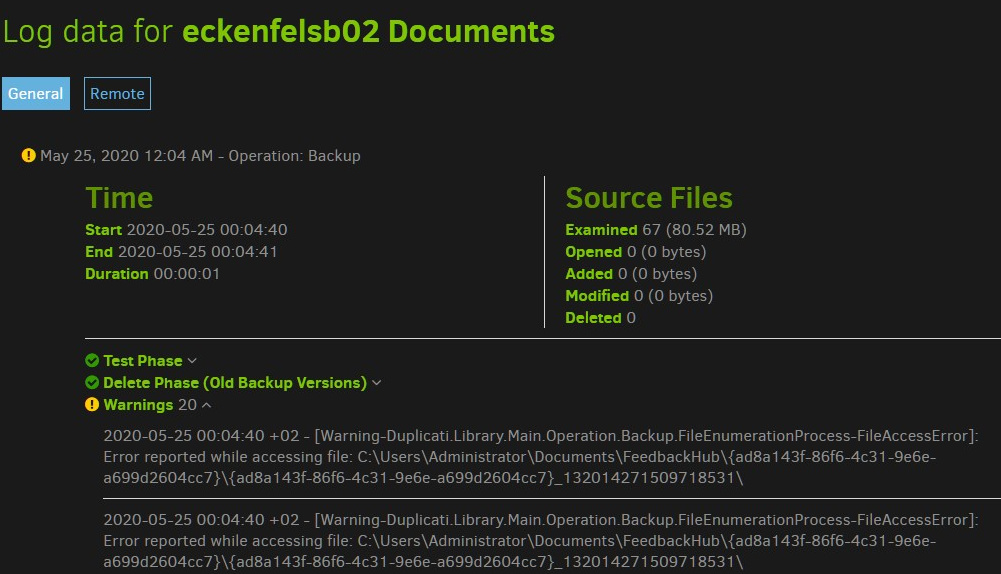
Task: Collapse the Warnings 20 list chevron
Action: [206, 405]
